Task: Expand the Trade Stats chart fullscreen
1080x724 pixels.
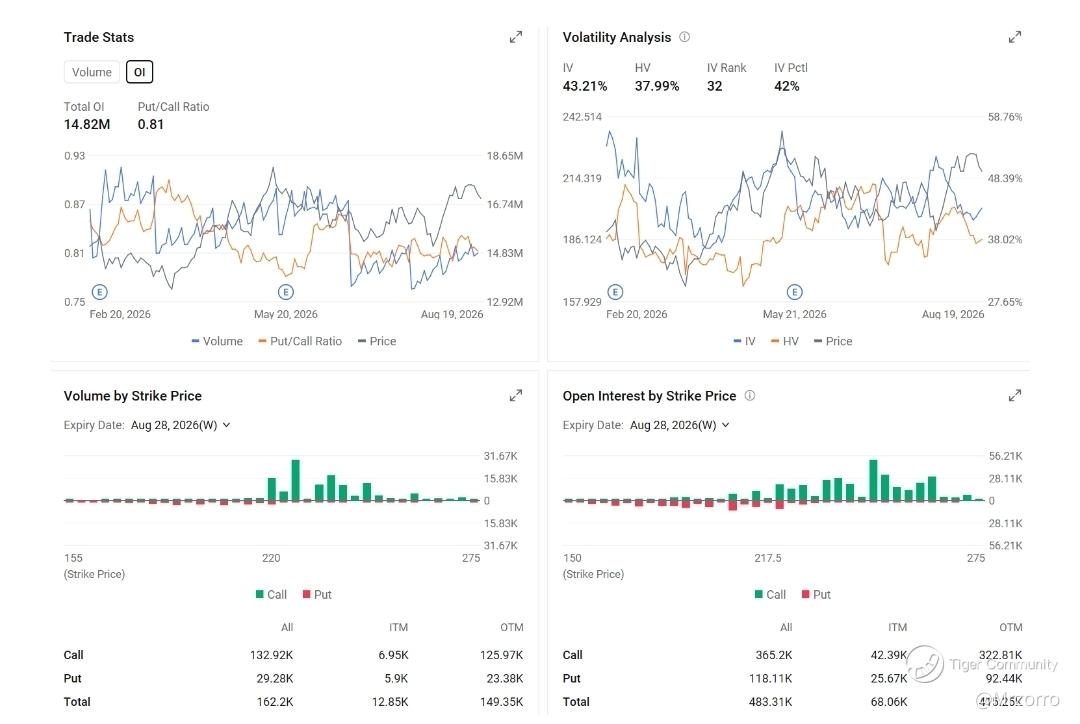Action: [515, 37]
